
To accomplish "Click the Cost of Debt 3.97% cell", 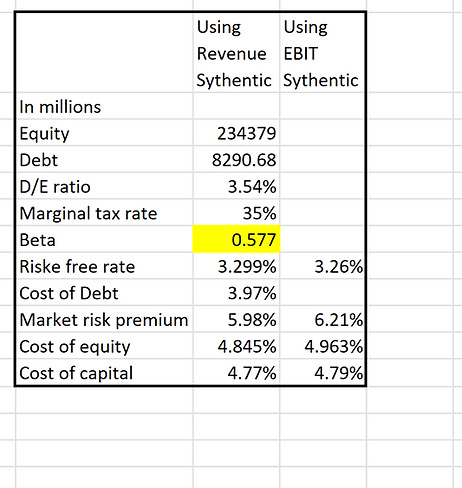I will tap(236, 293).
